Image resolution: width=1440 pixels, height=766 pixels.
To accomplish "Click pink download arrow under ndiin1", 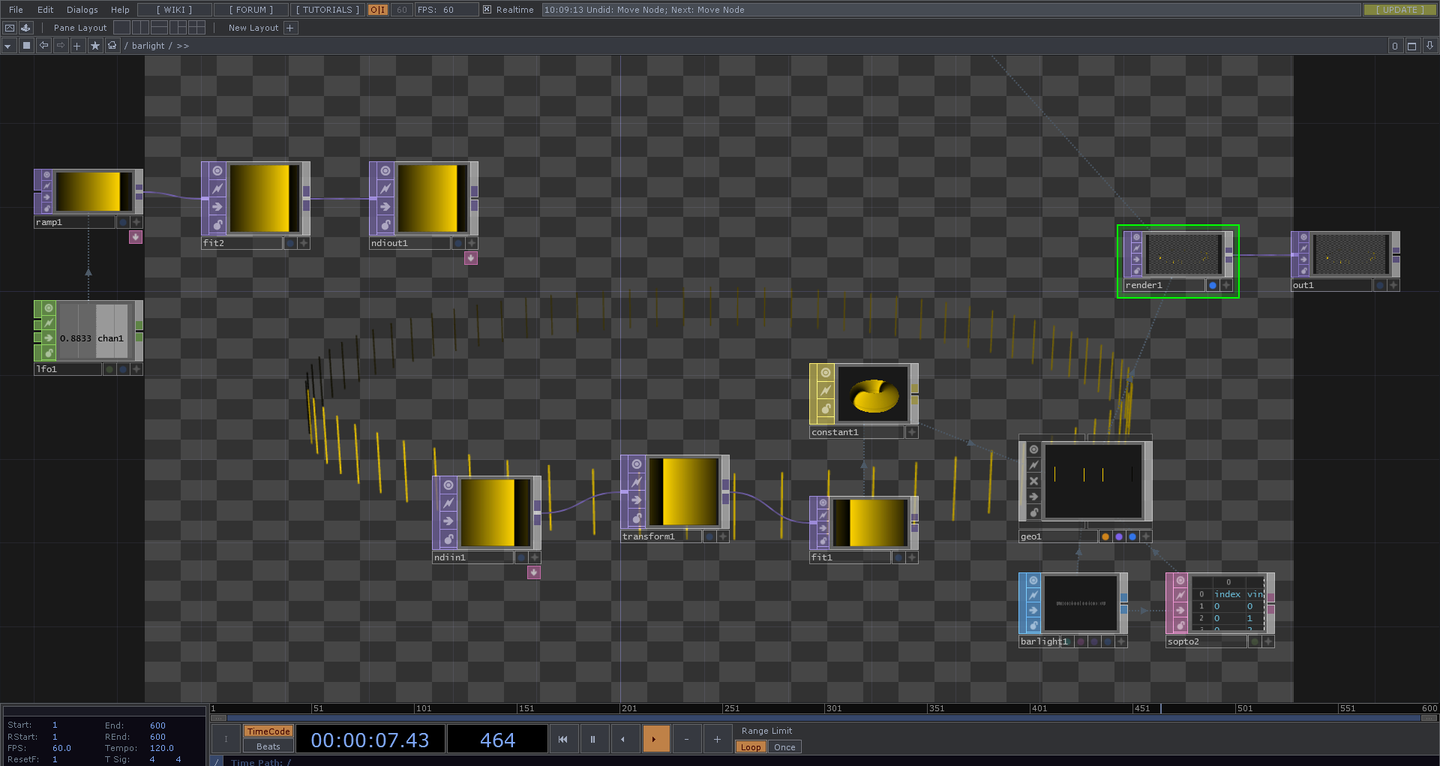I will click(x=534, y=572).
